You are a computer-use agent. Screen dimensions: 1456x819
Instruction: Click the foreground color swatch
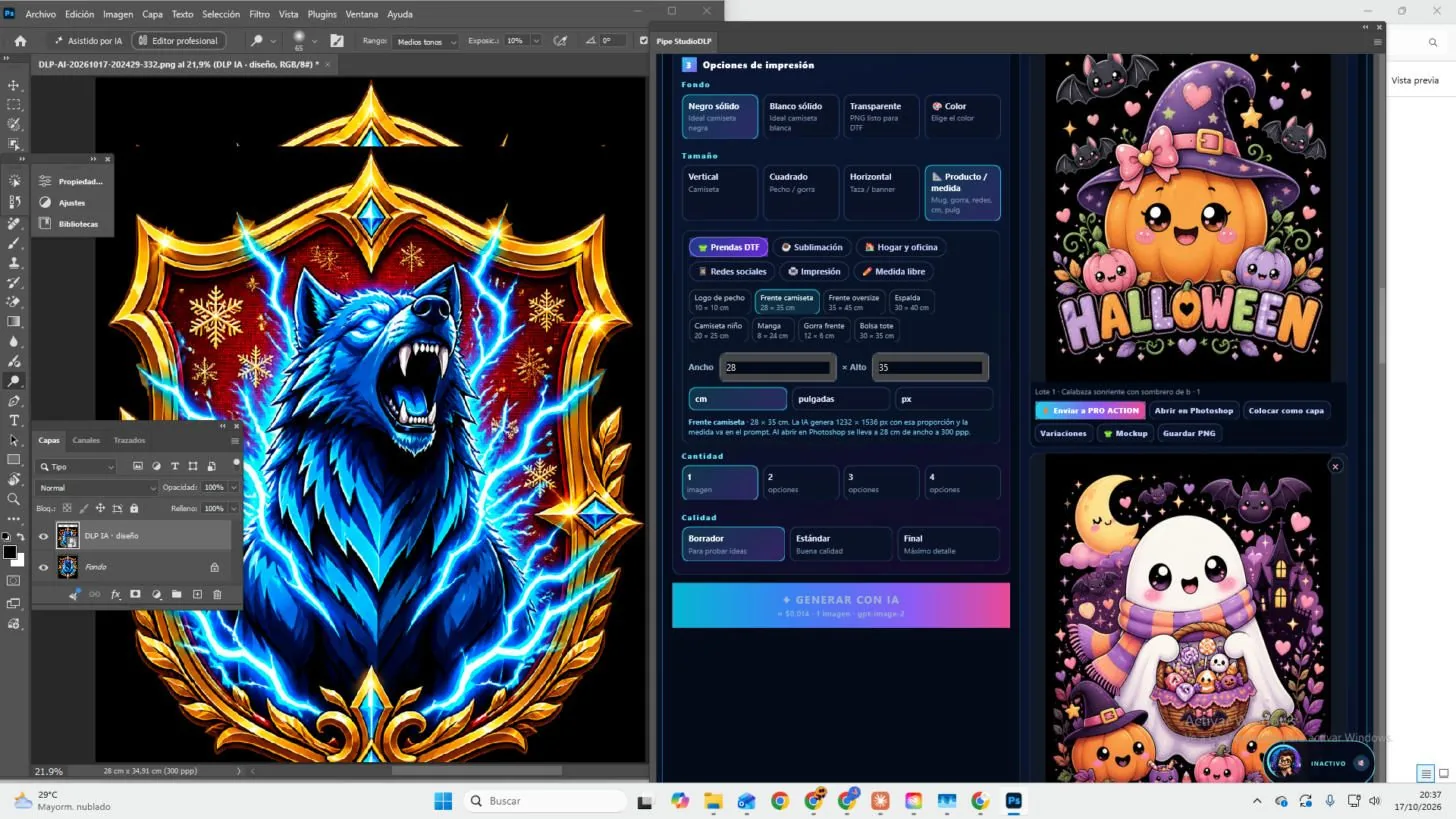9,552
